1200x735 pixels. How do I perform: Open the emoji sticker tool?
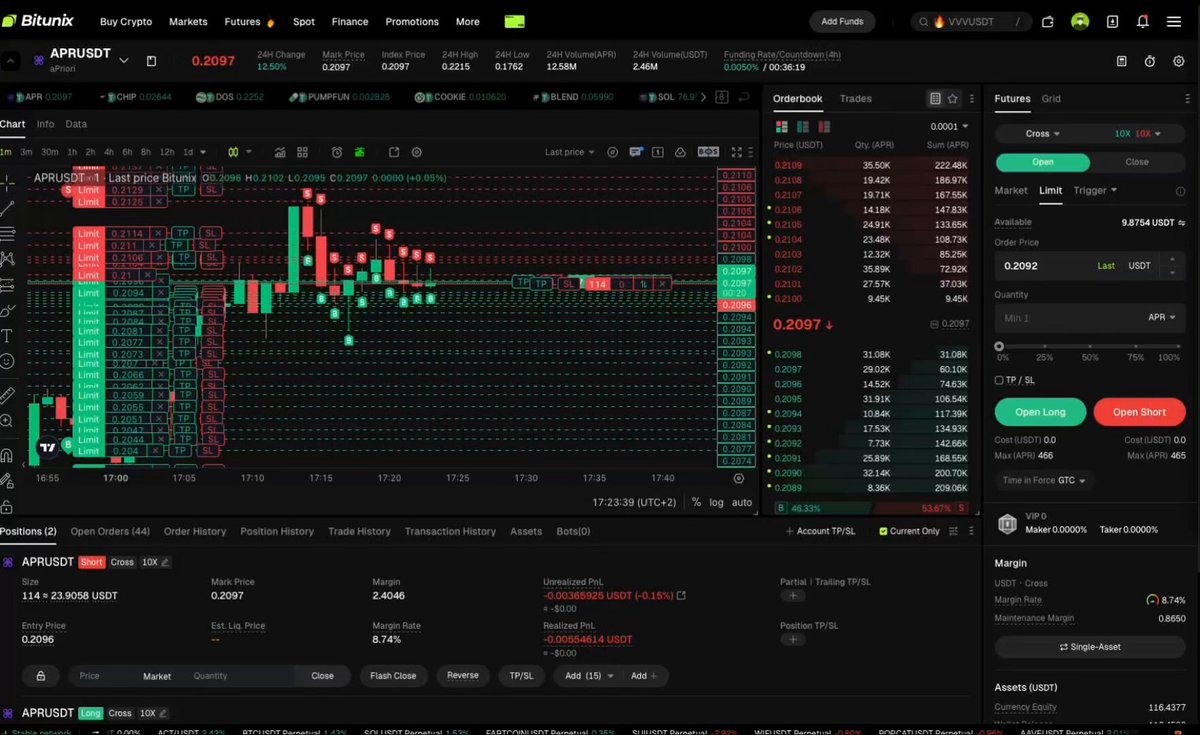pyautogui.click(x=7, y=361)
